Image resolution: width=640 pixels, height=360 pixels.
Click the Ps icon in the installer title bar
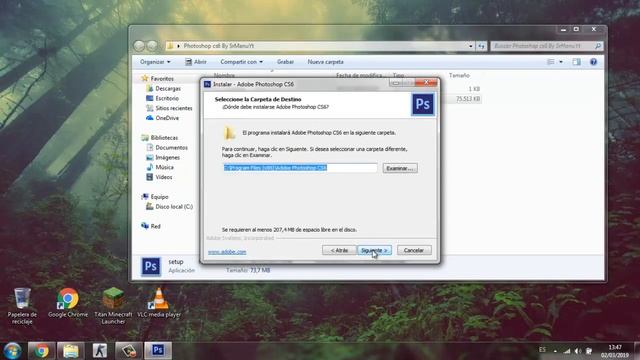tap(207, 84)
